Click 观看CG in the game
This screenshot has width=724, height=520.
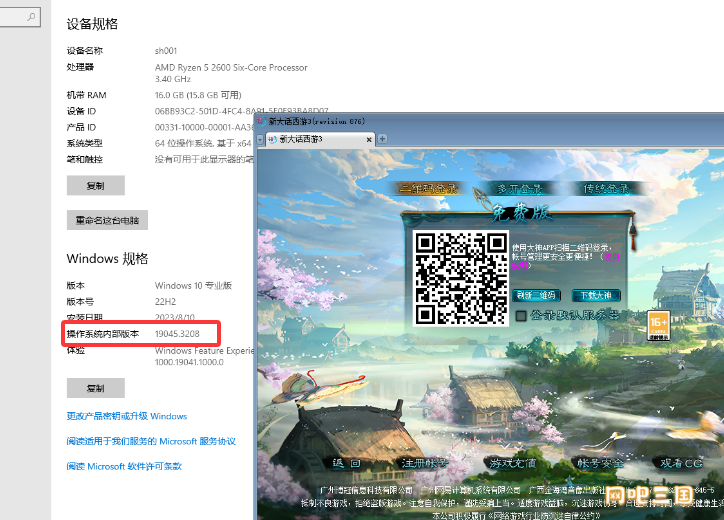tap(681, 463)
